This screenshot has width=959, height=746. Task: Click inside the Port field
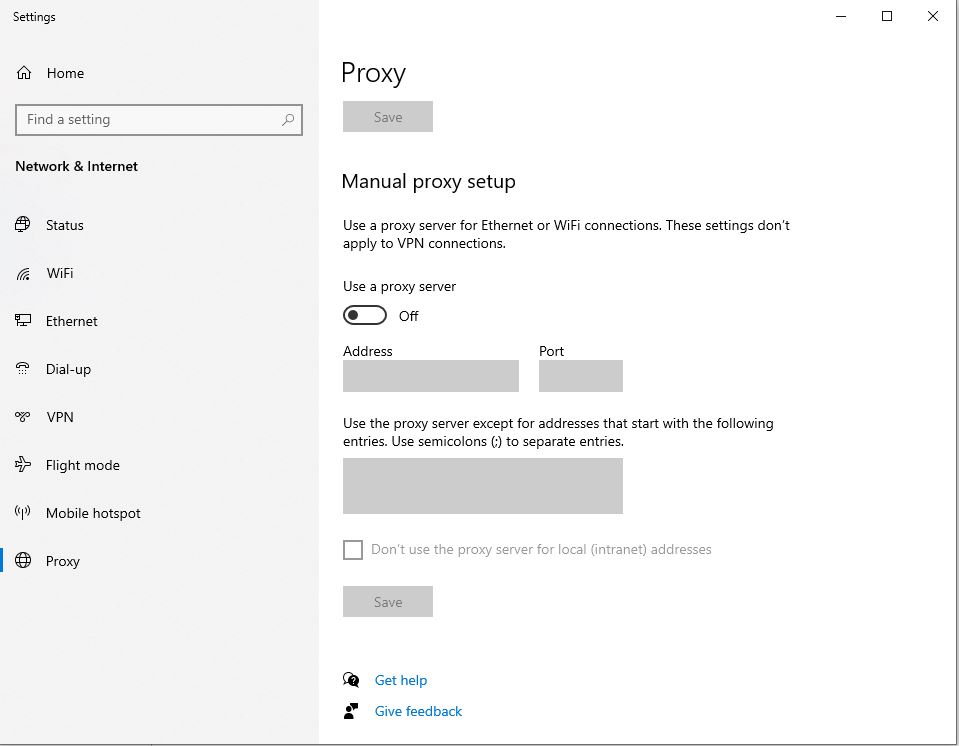pyautogui.click(x=580, y=376)
